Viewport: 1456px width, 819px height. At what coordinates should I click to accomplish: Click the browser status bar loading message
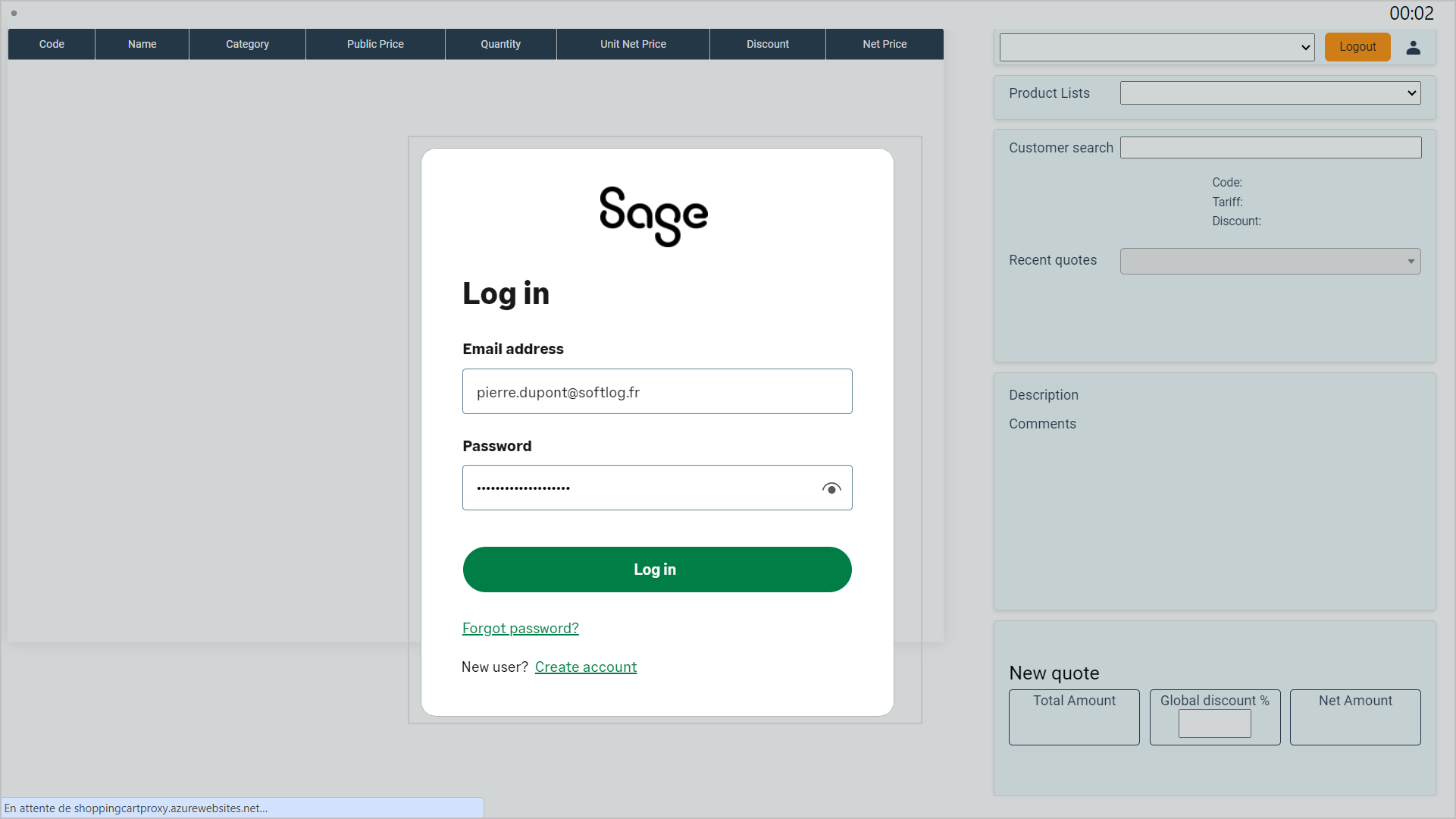click(136, 808)
